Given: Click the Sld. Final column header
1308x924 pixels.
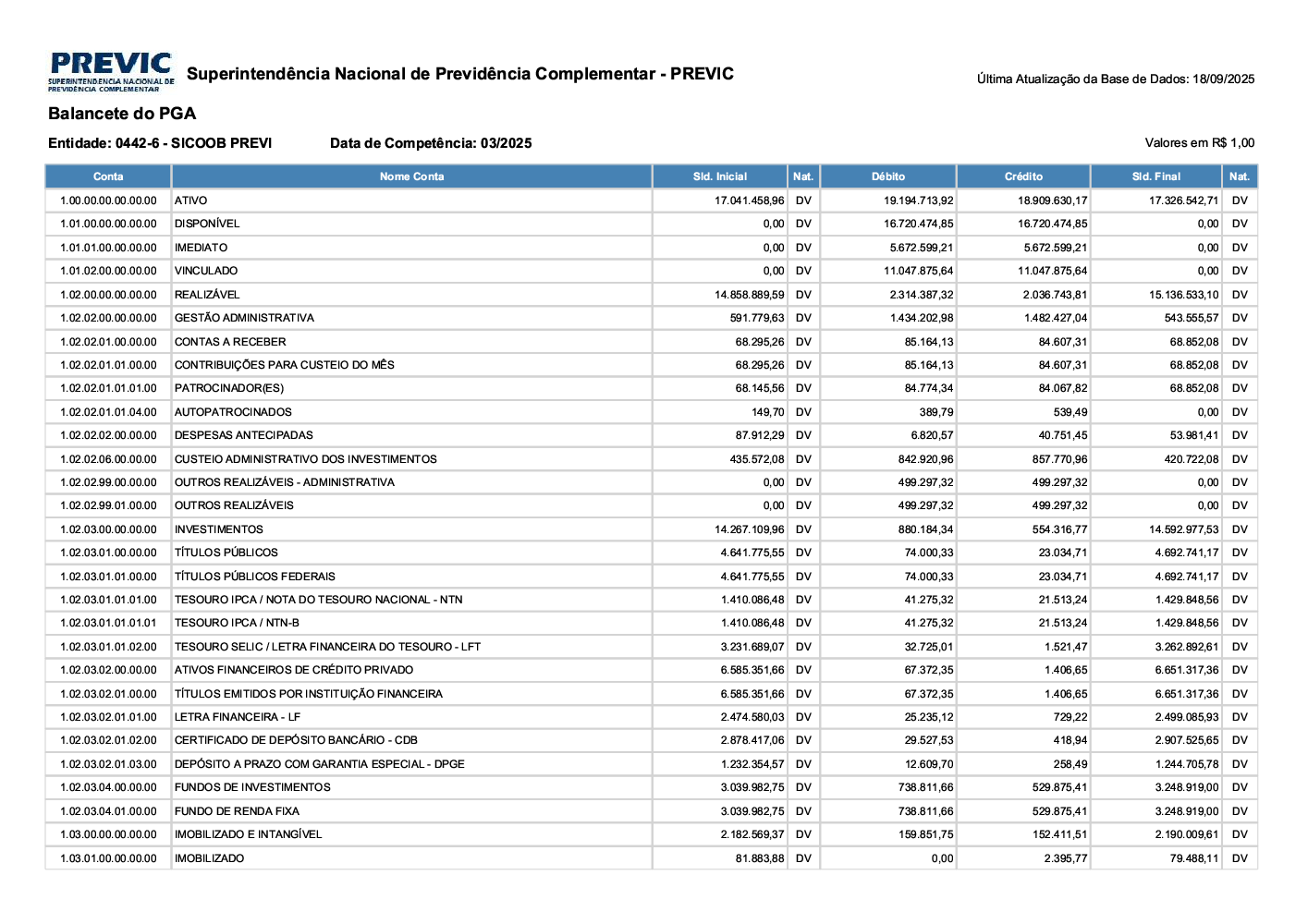Looking at the screenshot, I should 1155,176.
